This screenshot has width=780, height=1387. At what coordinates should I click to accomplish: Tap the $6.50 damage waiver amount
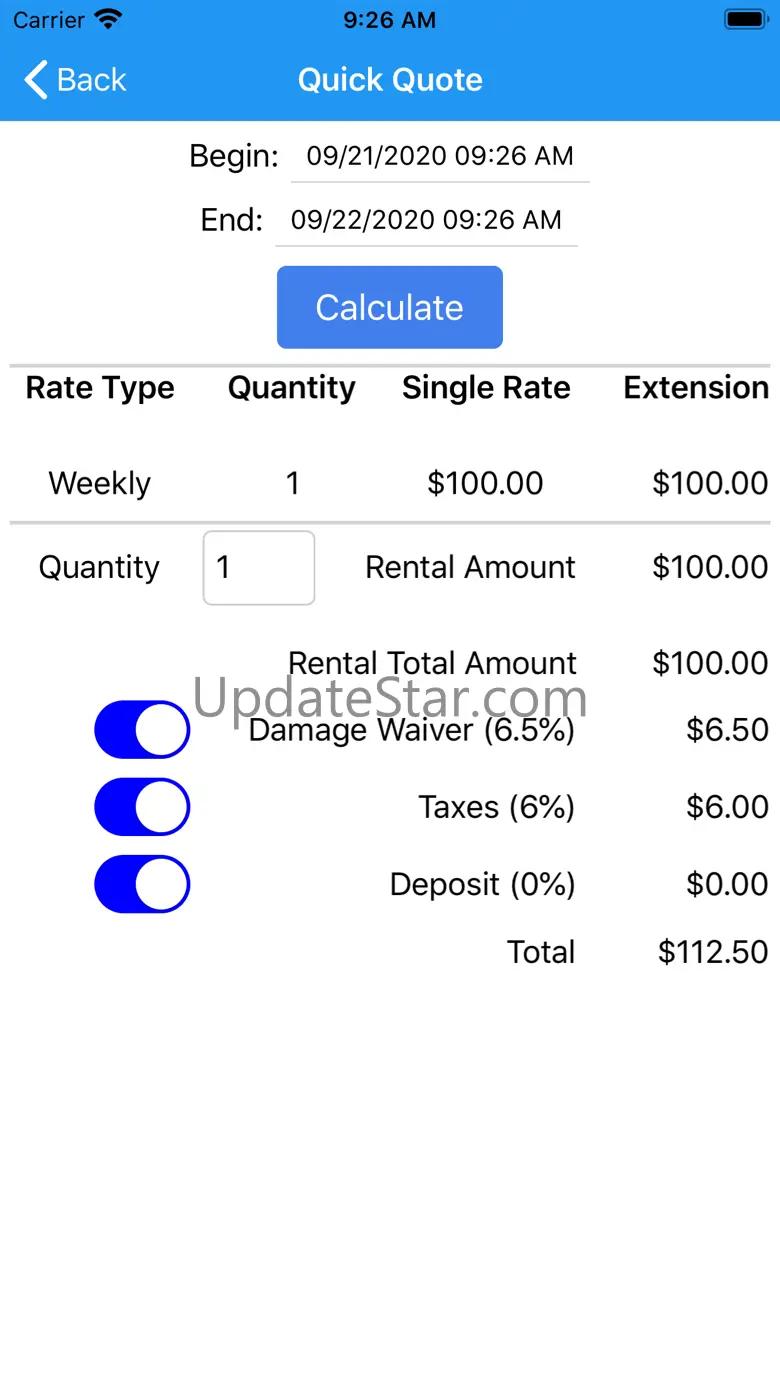coord(727,730)
